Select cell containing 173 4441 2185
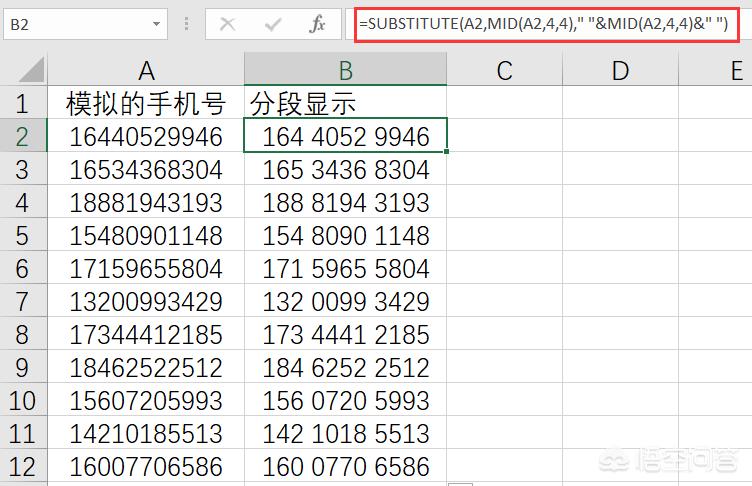The height and width of the screenshot is (486, 752). point(345,334)
